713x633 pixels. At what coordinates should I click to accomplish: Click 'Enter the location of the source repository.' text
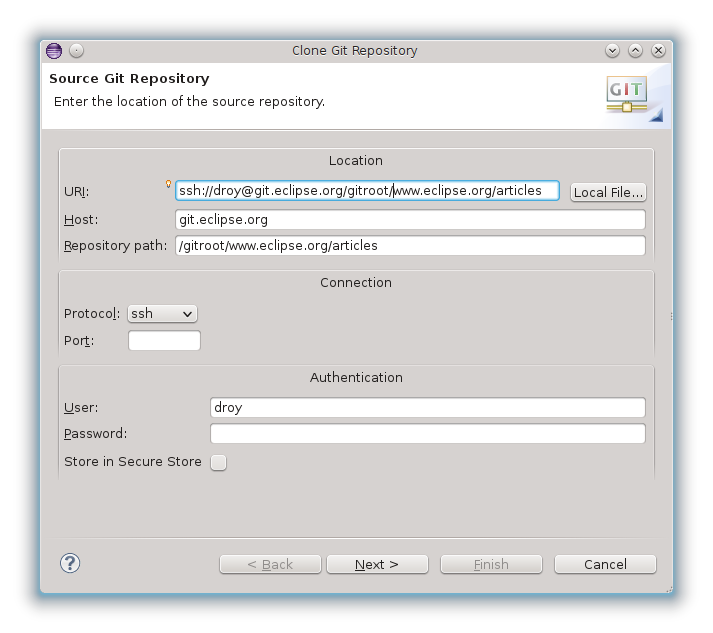[x=189, y=101]
